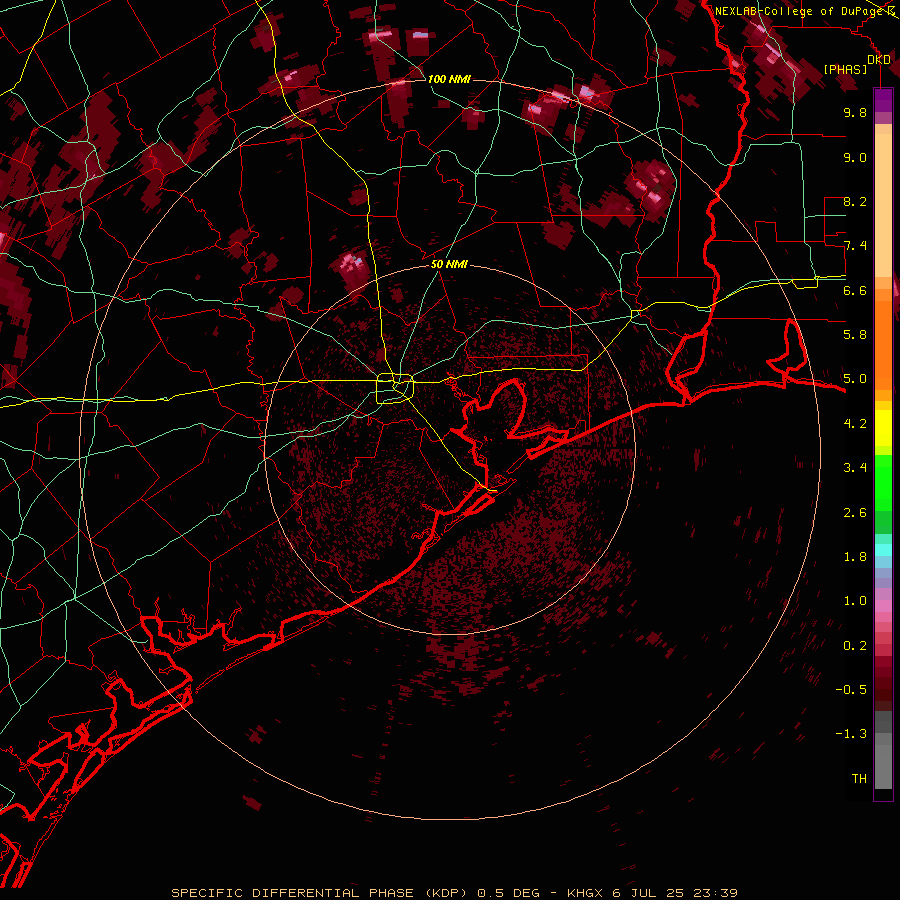
Task: Click the "DKD" label above the legend
Action: point(879,60)
